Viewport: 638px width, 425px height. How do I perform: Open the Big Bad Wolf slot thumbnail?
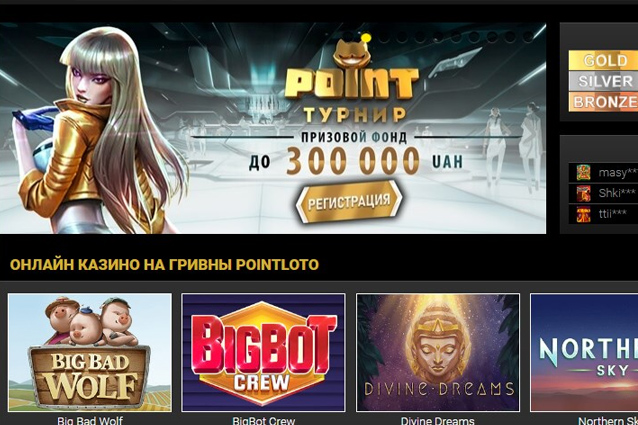(x=90, y=352)
